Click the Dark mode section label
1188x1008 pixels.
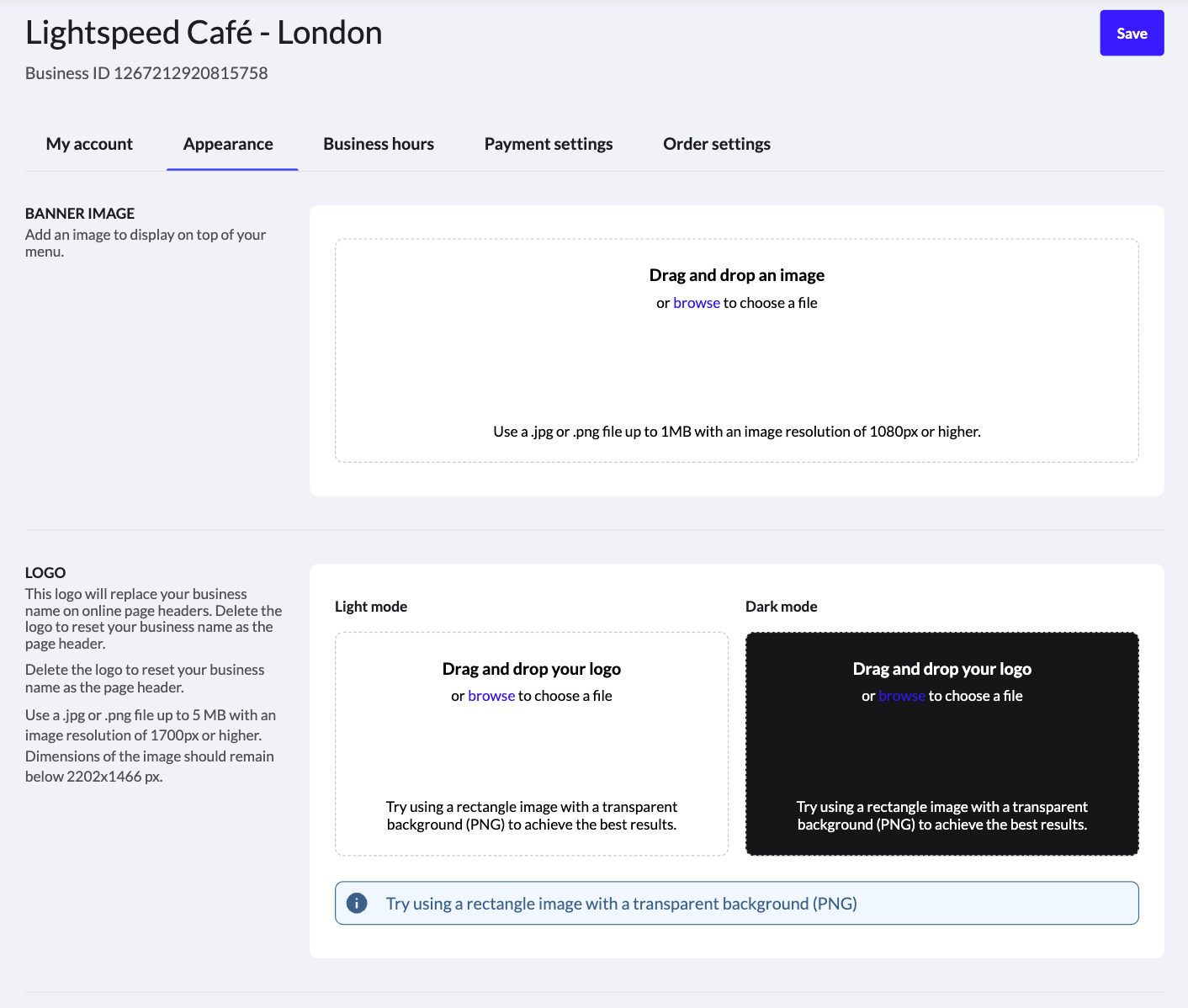click(781, 606)
